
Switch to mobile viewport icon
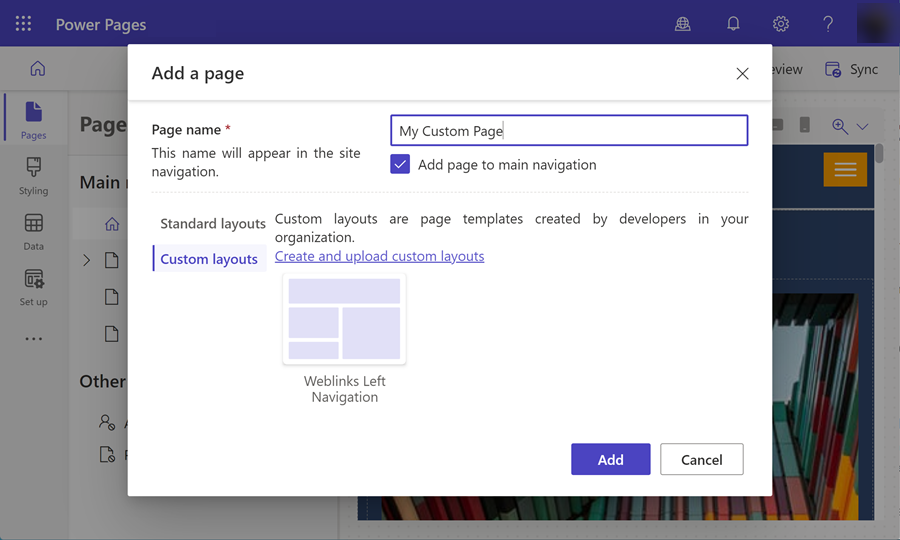click(x=805, y=125)
